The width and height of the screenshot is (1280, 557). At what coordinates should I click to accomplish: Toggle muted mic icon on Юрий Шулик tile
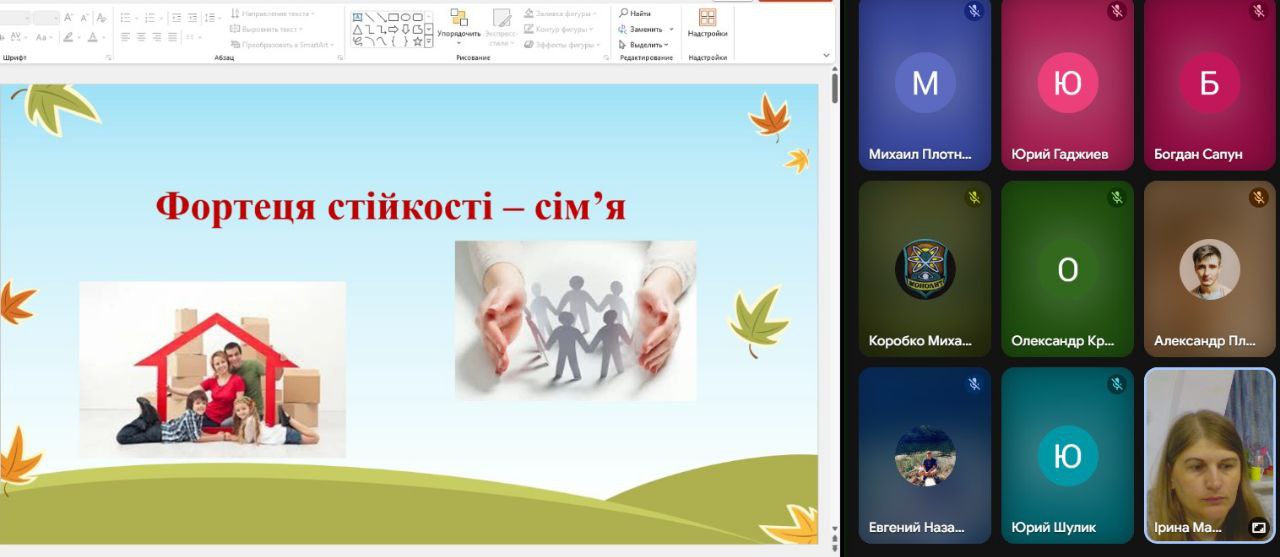click(x=1117, y=384)
